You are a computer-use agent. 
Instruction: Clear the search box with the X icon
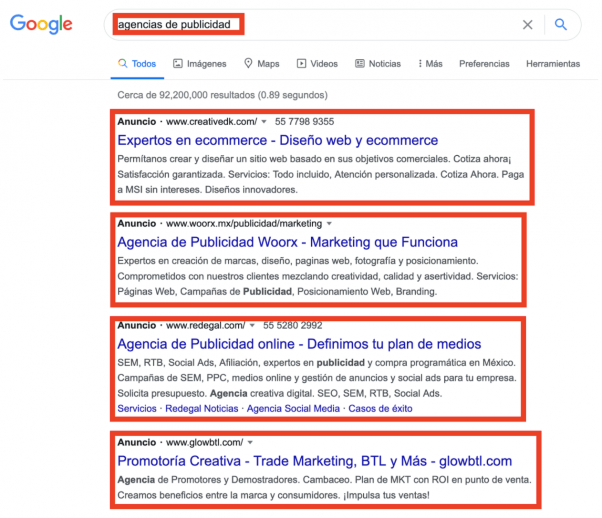[528, 25]
